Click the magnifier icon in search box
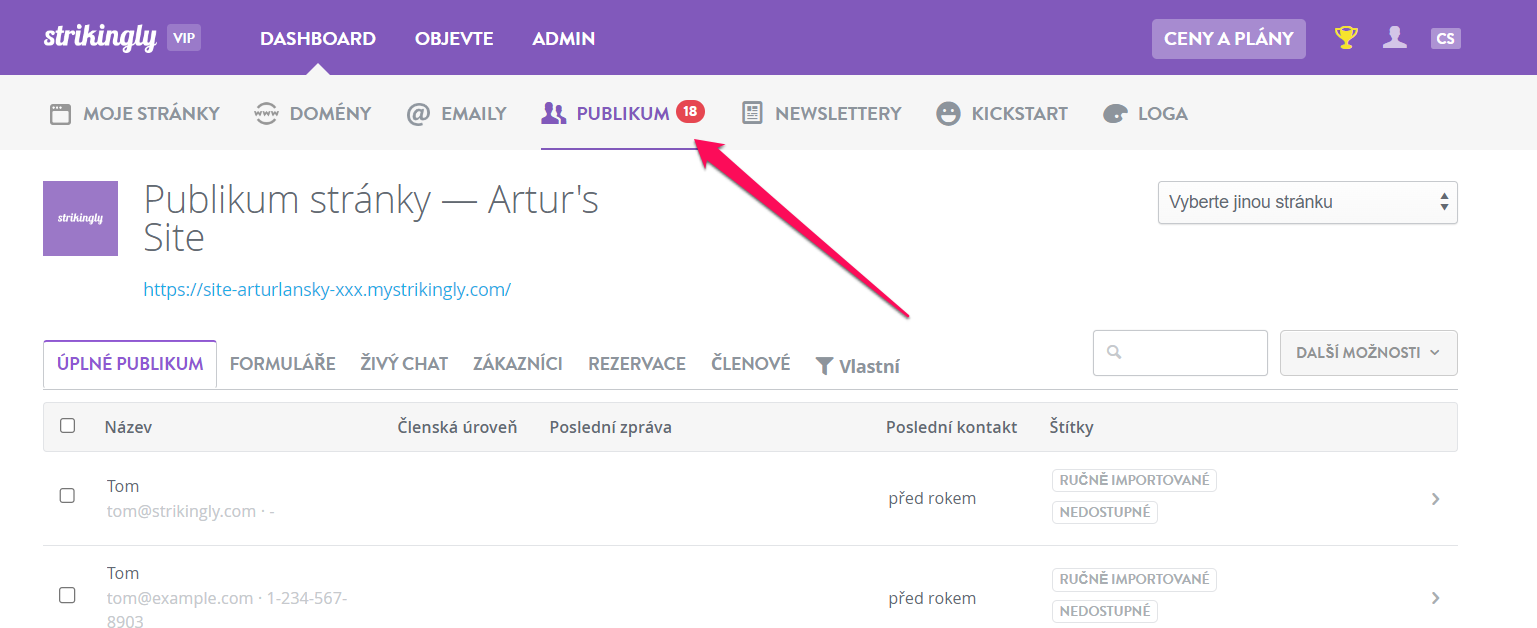The height and width of the screenshot is (628, 1537). tap(1115, 353)
